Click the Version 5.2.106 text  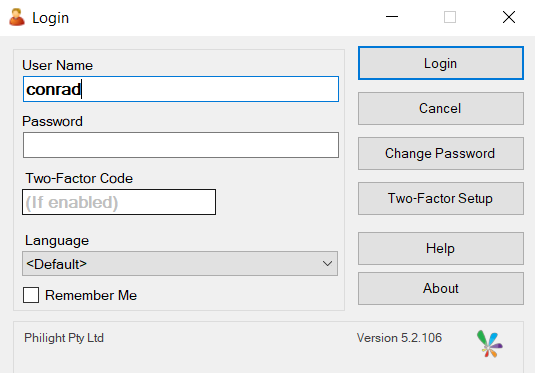(399, 338)
